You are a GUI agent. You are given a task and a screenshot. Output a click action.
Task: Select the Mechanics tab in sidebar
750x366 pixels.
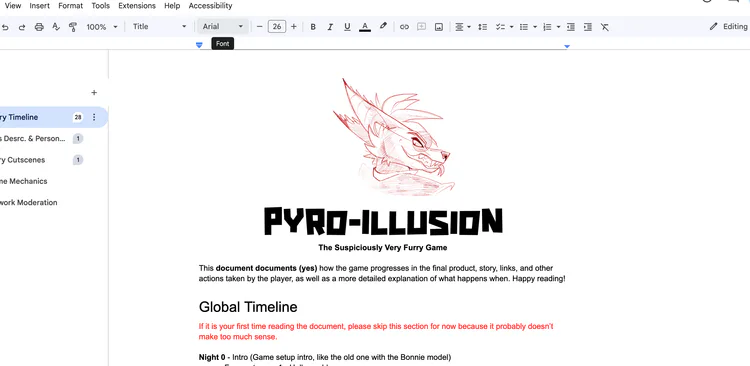click(x=23, y=181)
